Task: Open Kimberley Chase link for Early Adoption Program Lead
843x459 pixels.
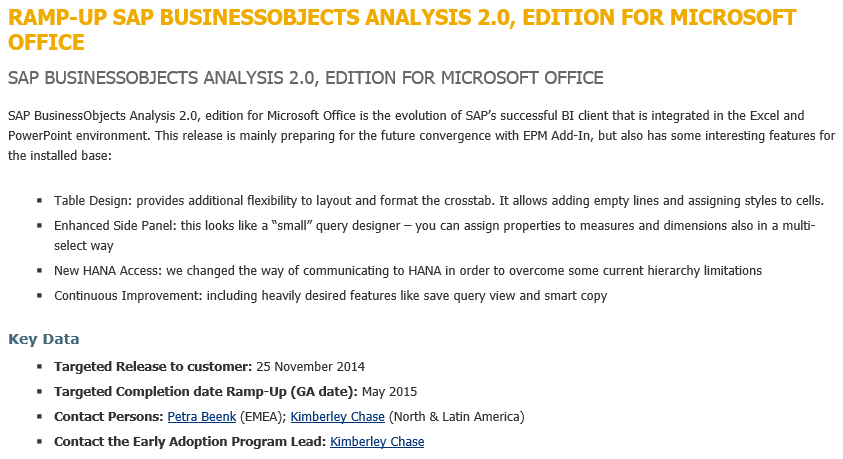Action: (x=377, y=441)
